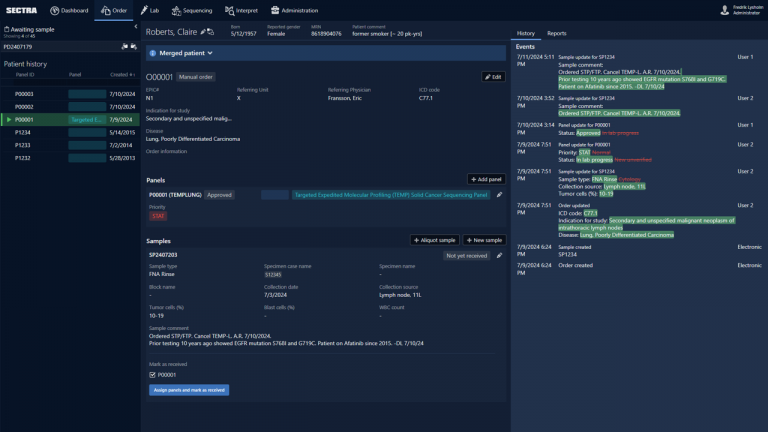This screenshot has height=432, width=768.
Task: Click the Aliquot sample button
Action: coord(434,240)
